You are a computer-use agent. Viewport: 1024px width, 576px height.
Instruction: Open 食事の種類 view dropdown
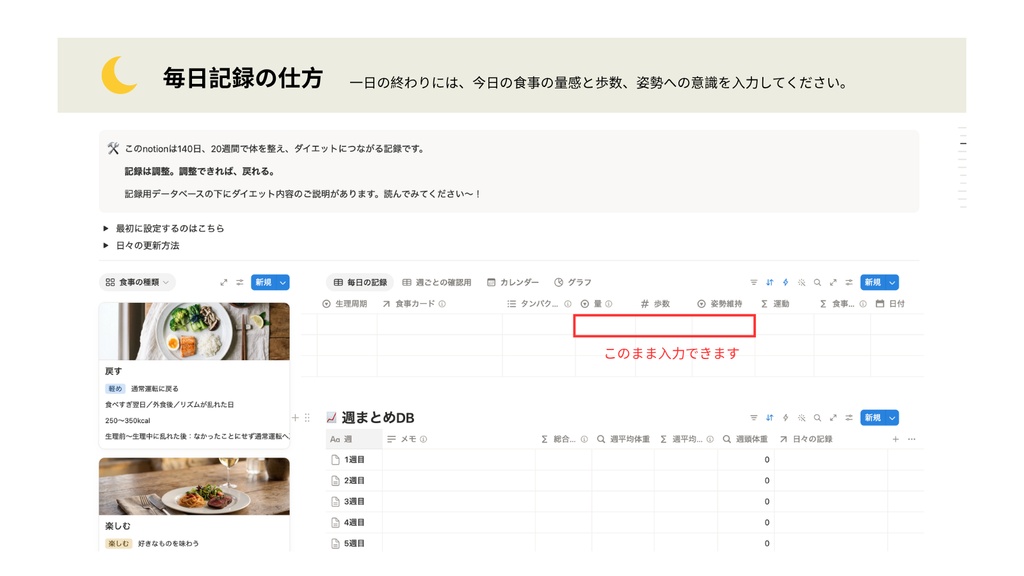tap(138, 282)
